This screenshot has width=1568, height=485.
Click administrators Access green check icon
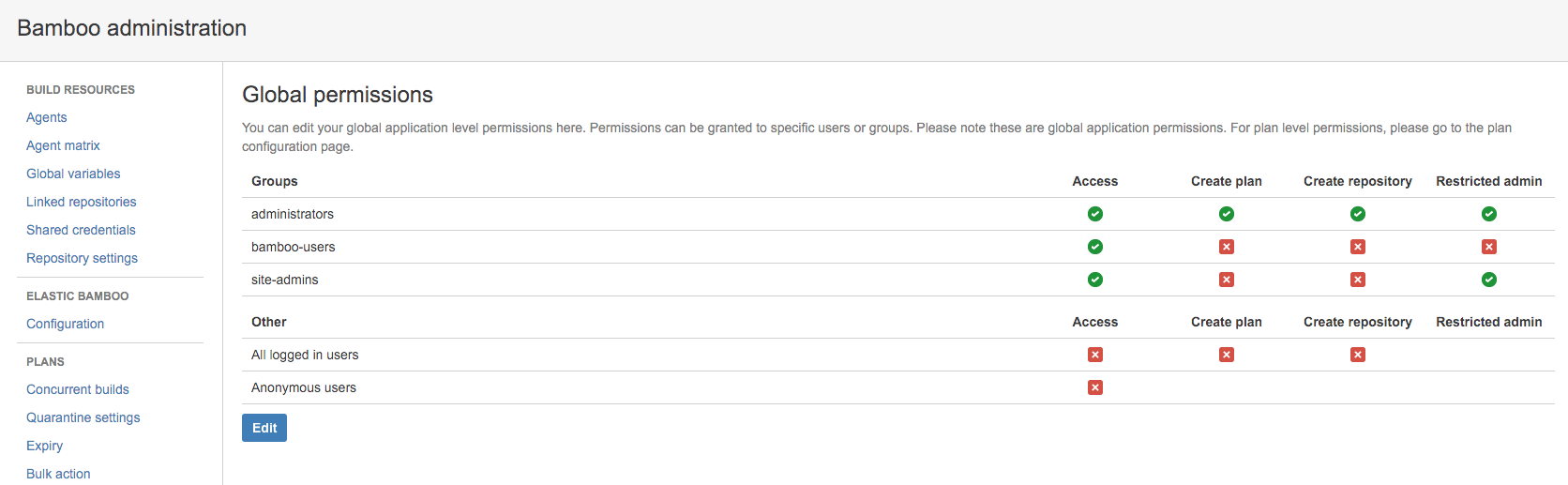click(1094, 214)
